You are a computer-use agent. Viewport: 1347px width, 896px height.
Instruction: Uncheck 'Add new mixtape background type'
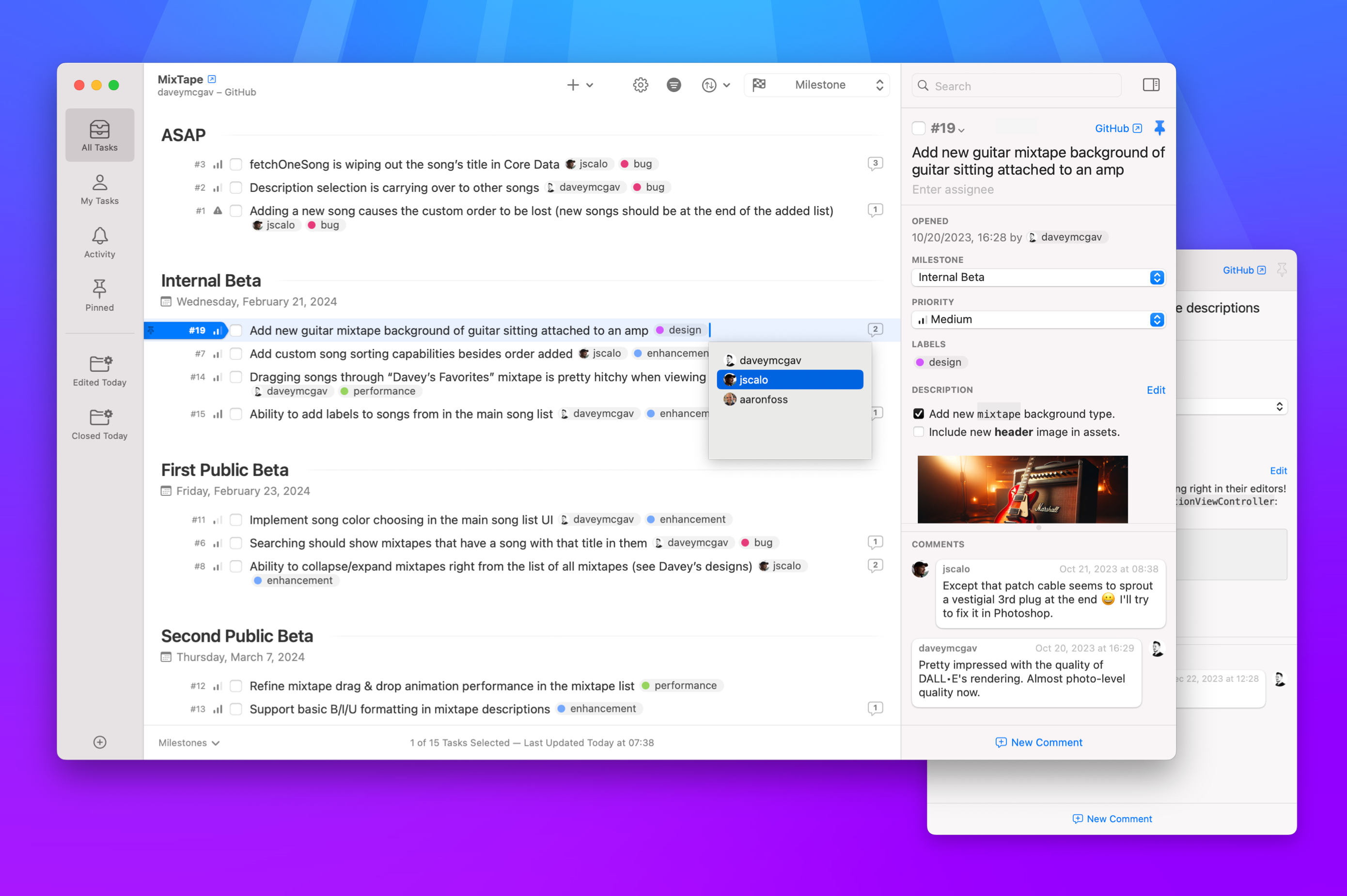click(919, 414)
